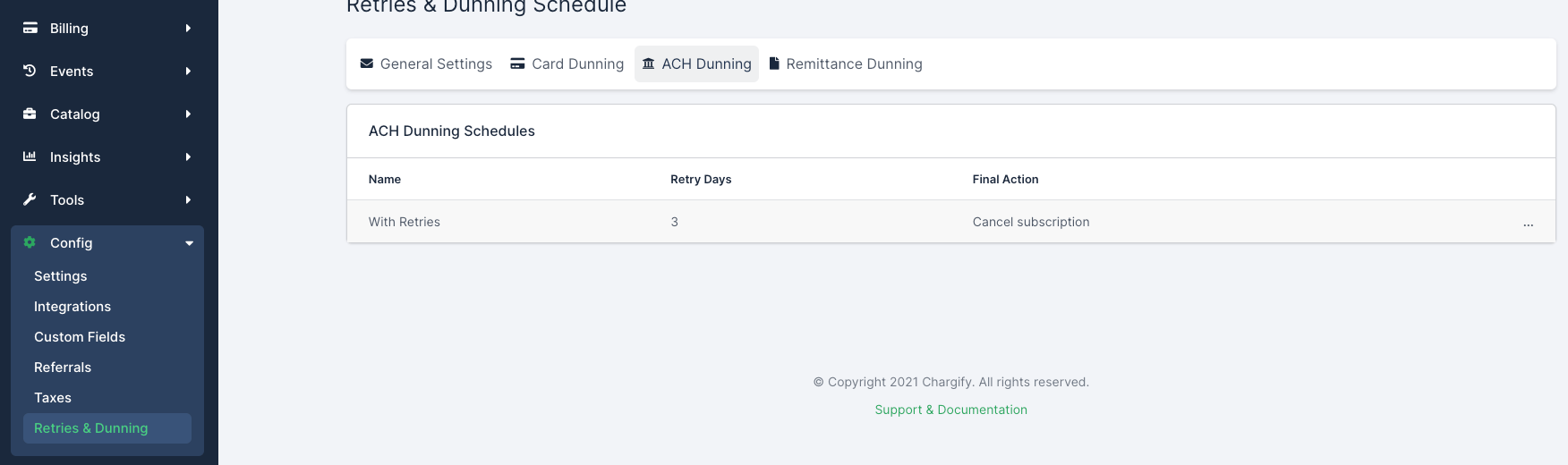Viewport: 1568px width, 465px height.
Task: Open the Card Dunning tab
Action: tap(567, 63)
